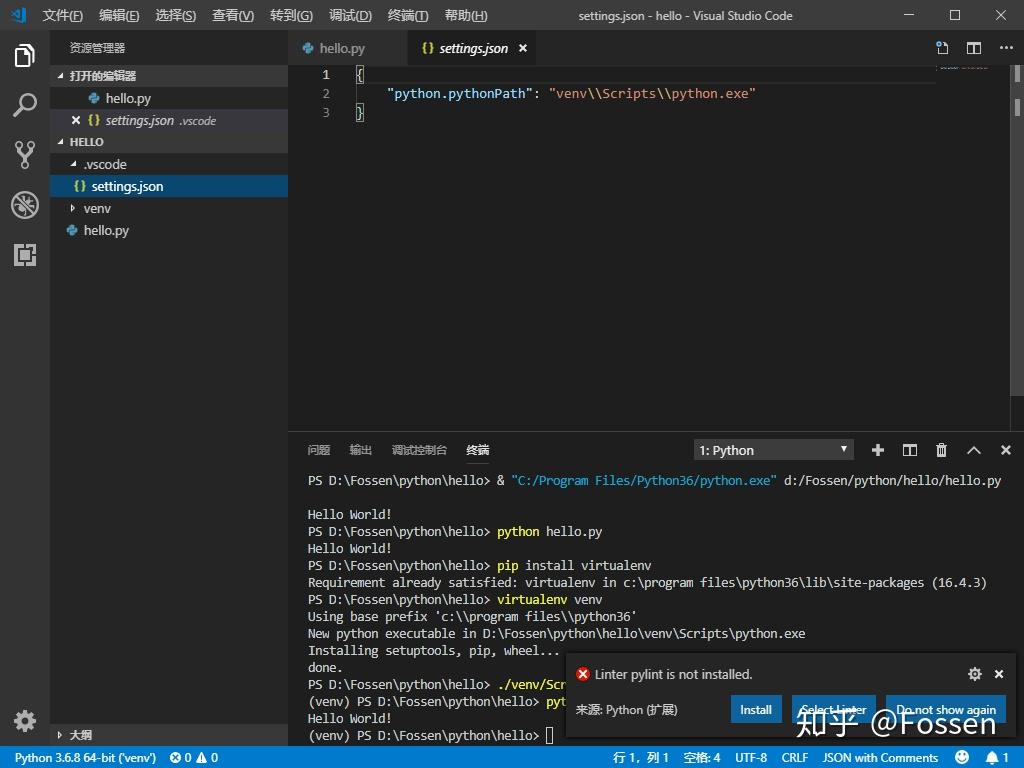
Task: Create a new terminal with the plus icon
Action: (877, 450)
